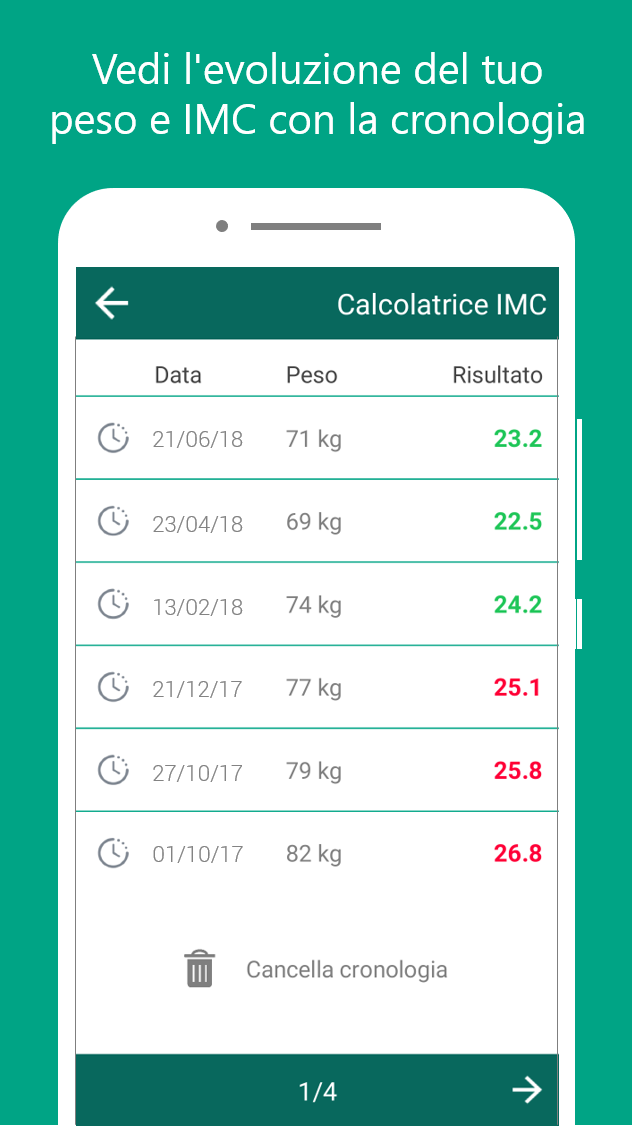Click the 1/4 page indicator
Viewport: 632px width, 1126px height.
(317, 1092)
